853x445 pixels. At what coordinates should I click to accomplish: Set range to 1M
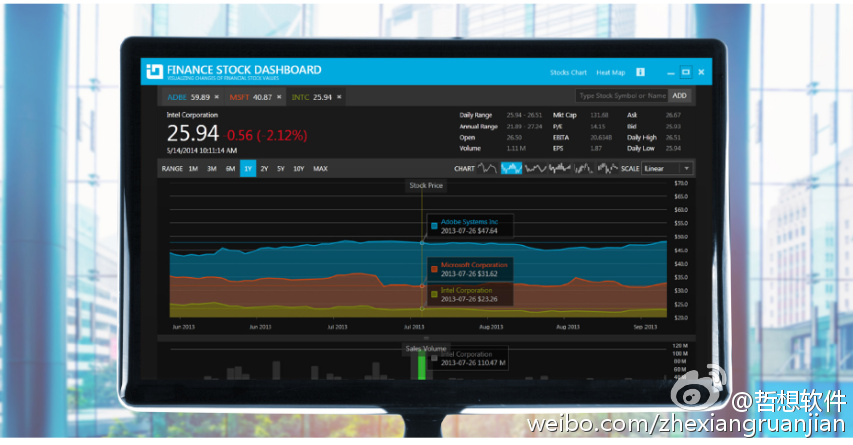coord(193,169)
